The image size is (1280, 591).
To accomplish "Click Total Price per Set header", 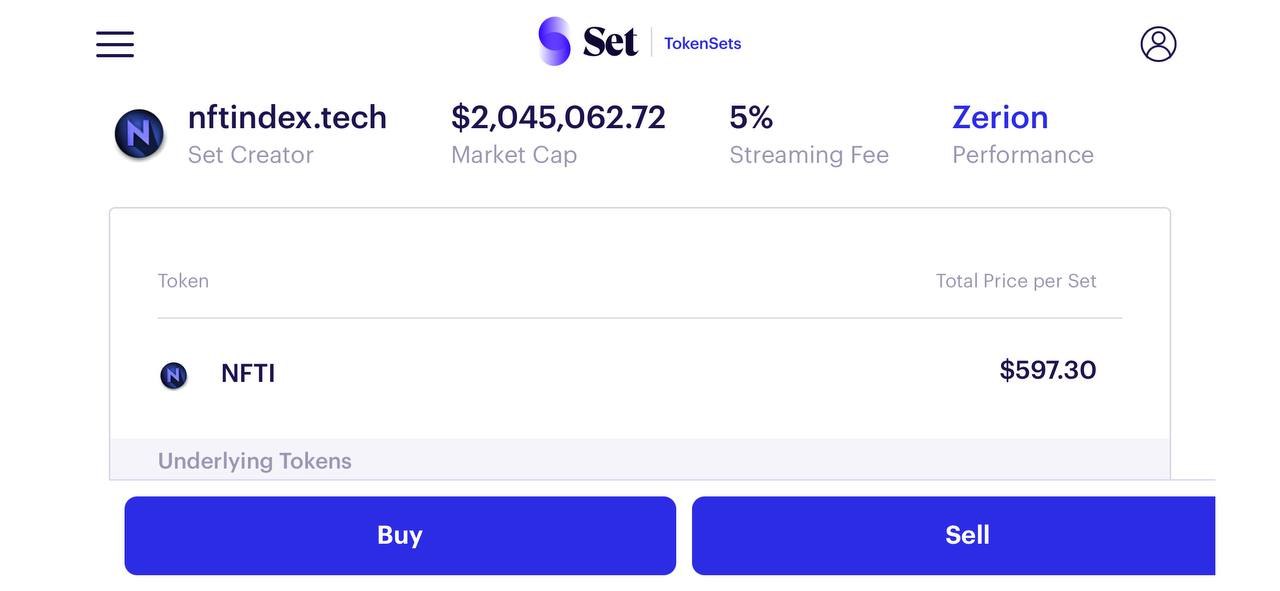I will click(x=1016, y=281).
